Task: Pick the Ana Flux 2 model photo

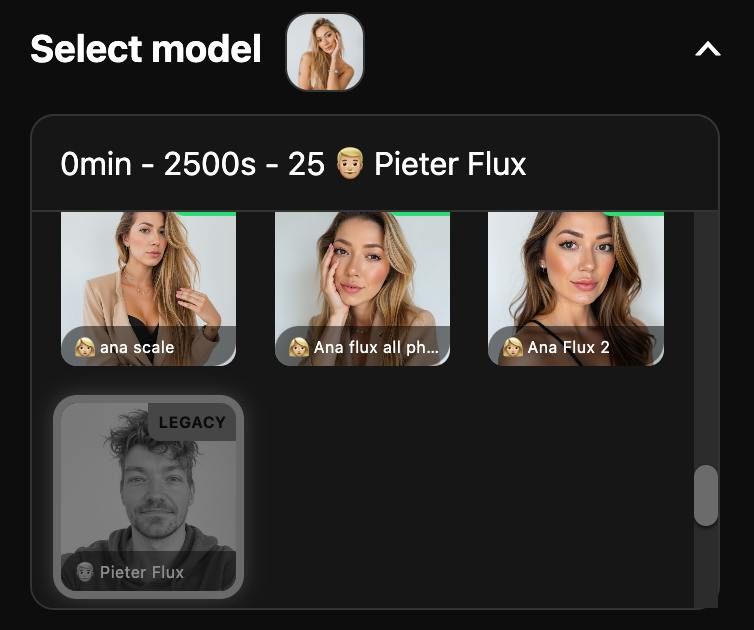Action: coord(576,289)
